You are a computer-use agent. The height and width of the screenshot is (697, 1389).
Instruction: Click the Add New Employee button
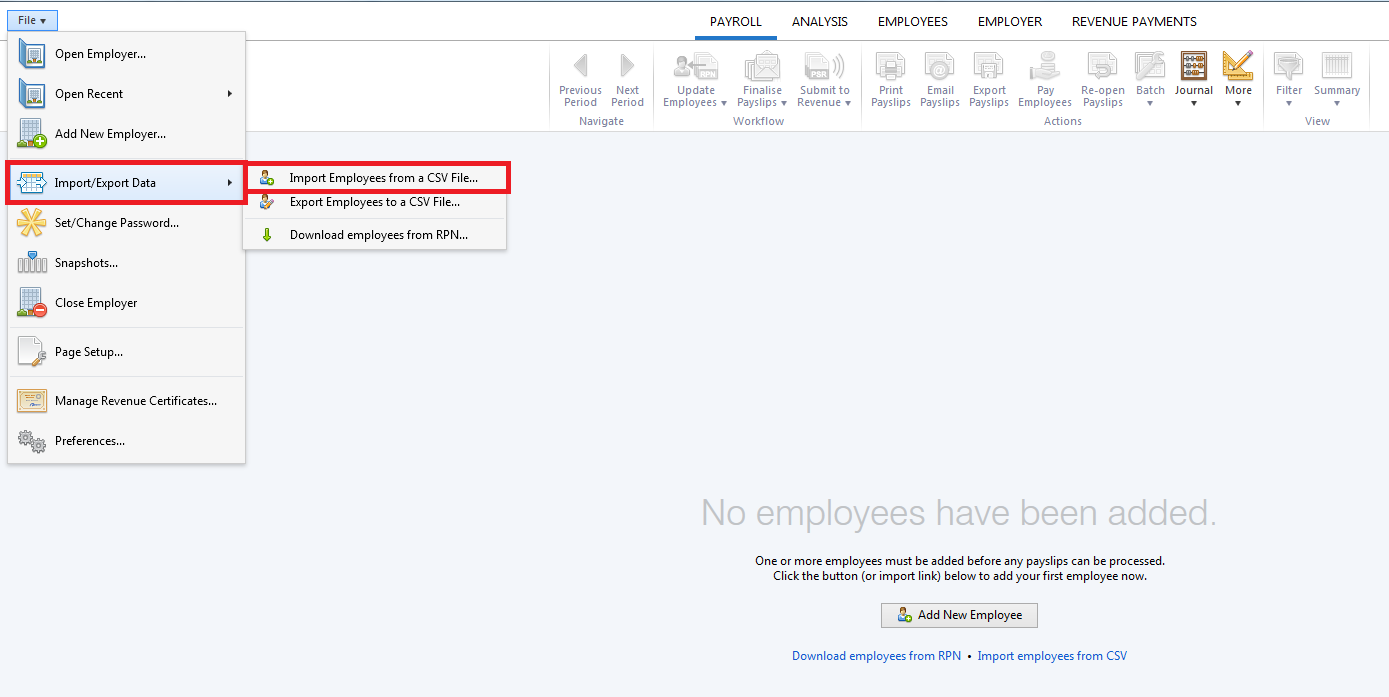click(x=959, y=615)
